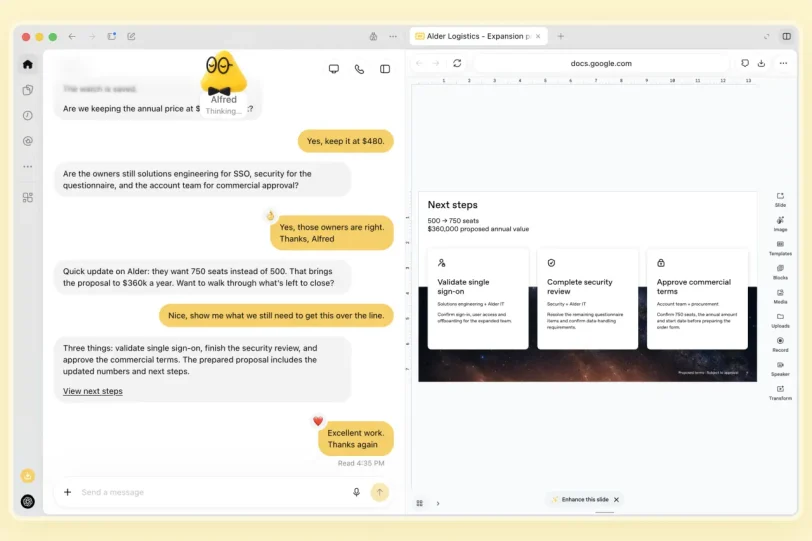Select the Complete security review card
Viewport: 812px width, 541px height.
coord(588,299)
